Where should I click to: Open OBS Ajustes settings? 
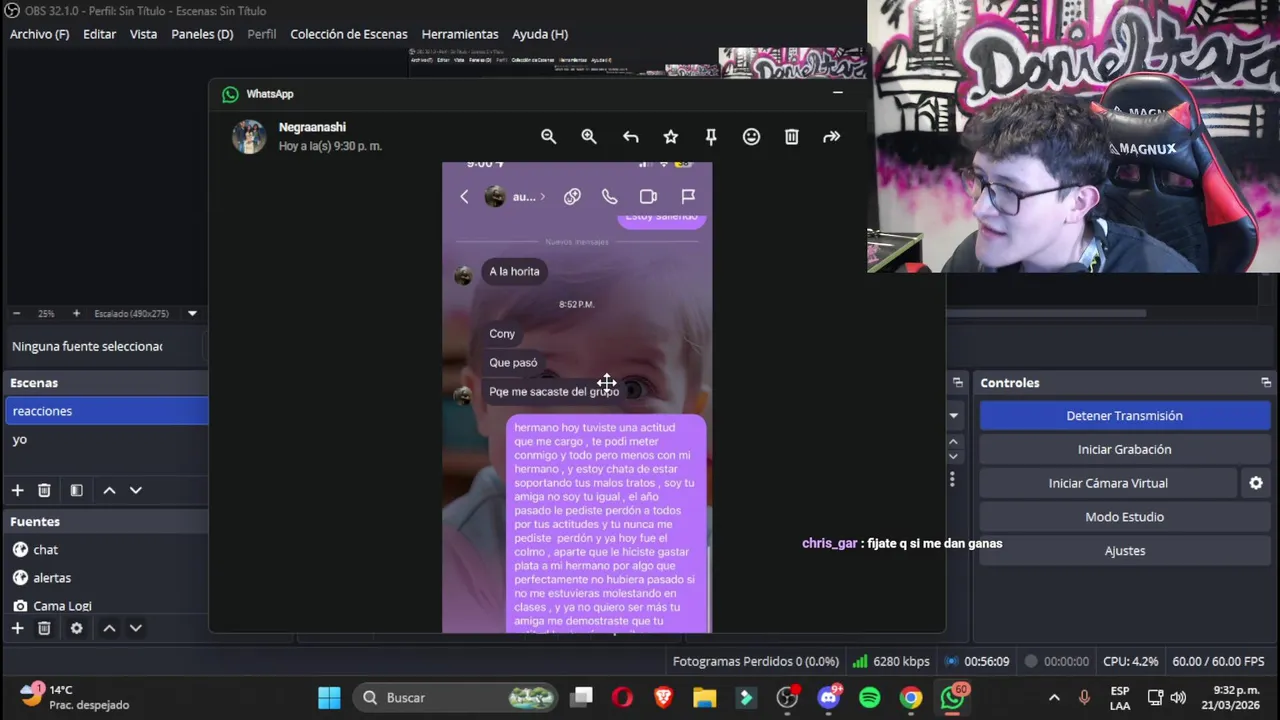[1124, 551]
